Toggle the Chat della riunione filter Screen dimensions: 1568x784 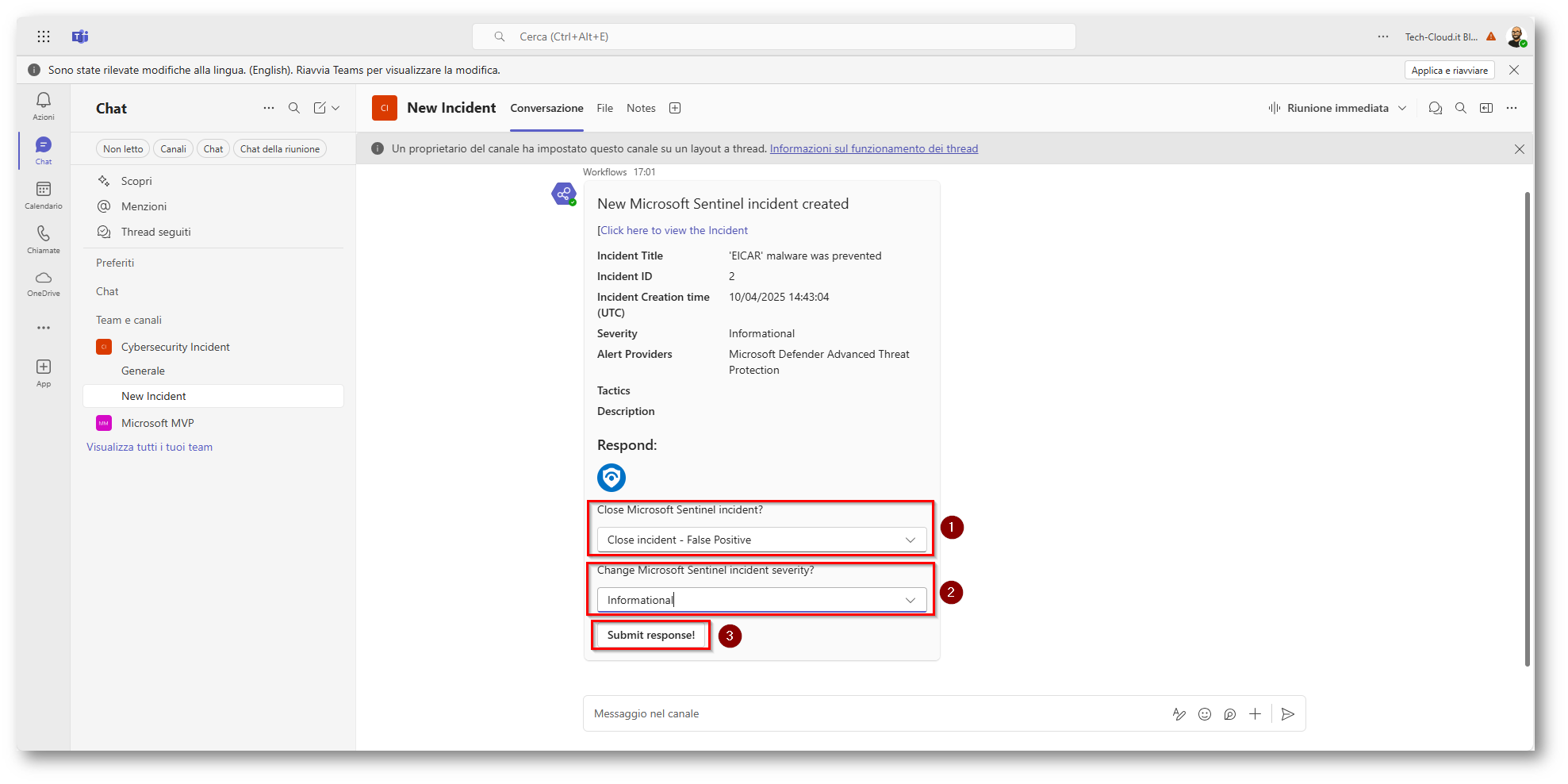click(x=279, y=149)
